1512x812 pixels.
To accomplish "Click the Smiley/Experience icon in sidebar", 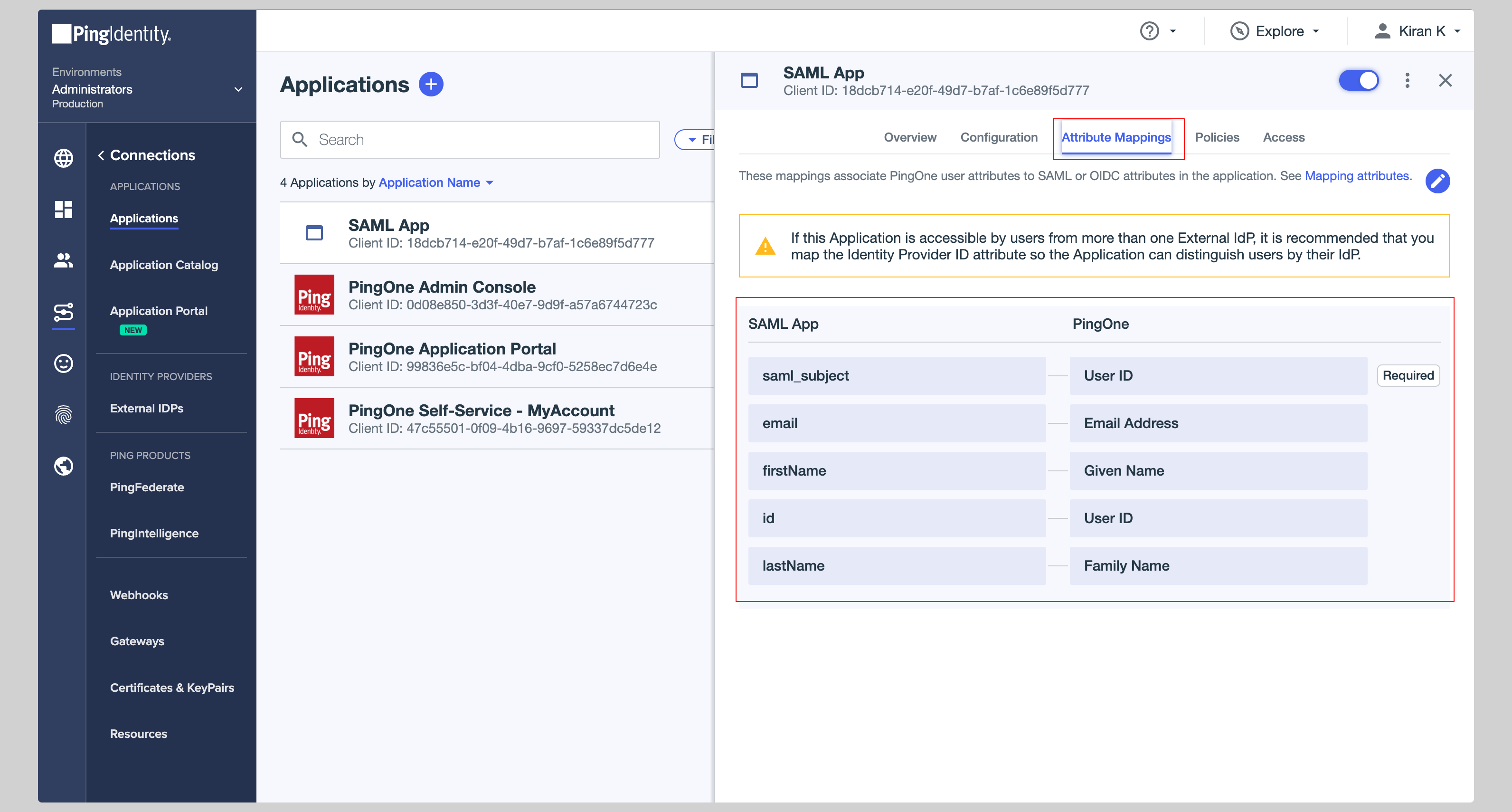I will (64, 363).
